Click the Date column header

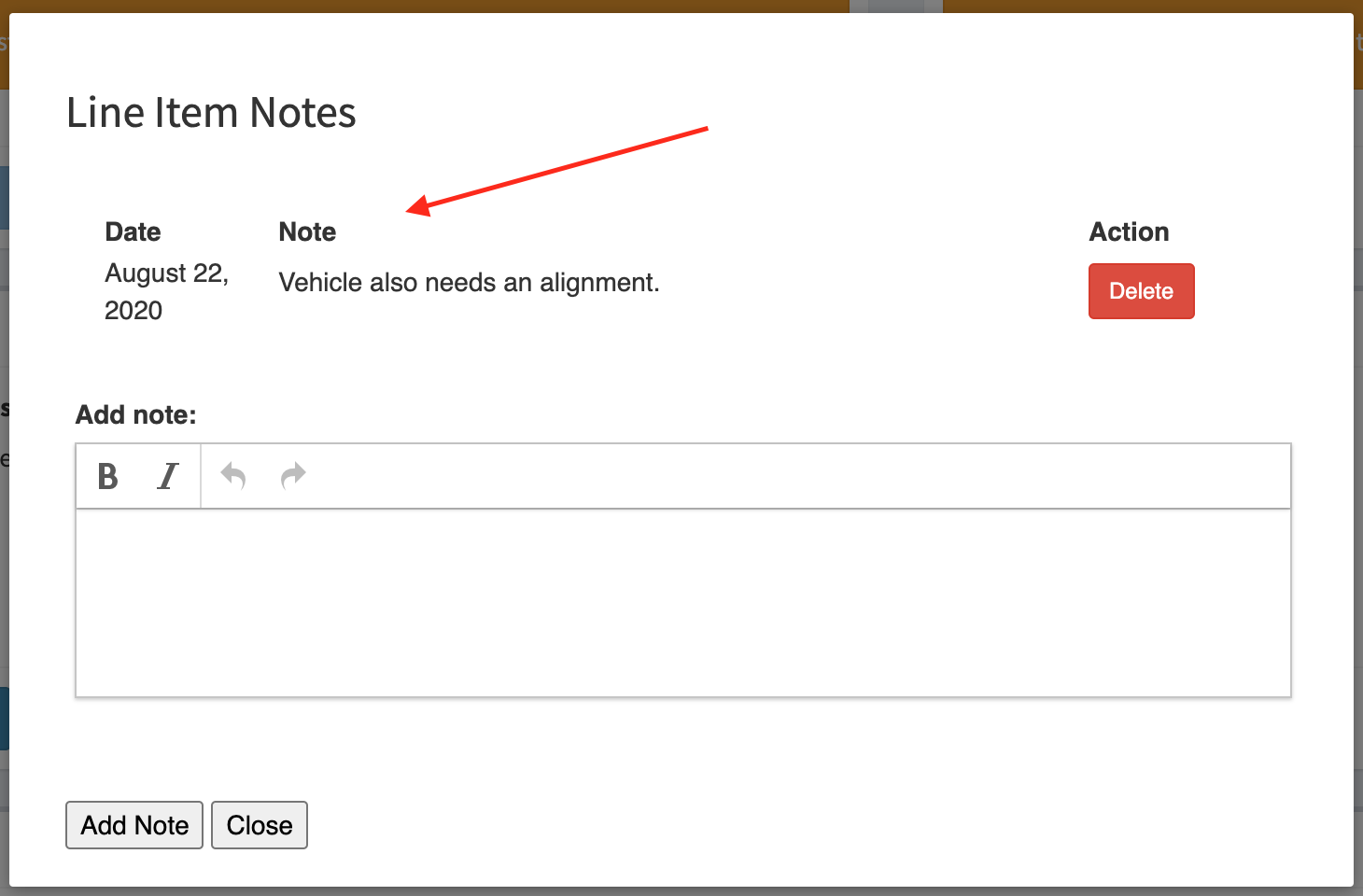pos(133,231)
